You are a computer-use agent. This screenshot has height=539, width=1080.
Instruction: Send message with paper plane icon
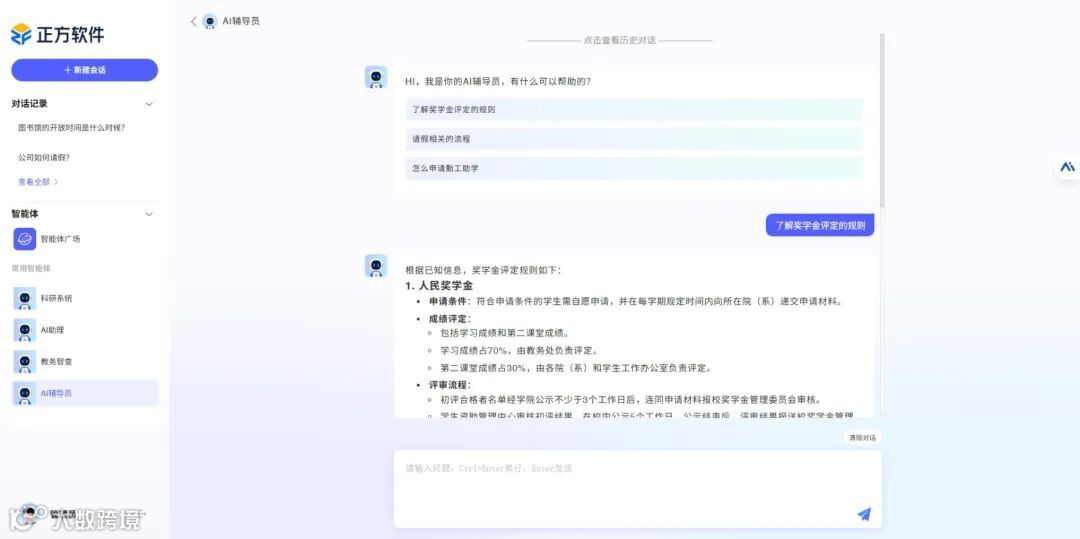[x=864, y=514]
